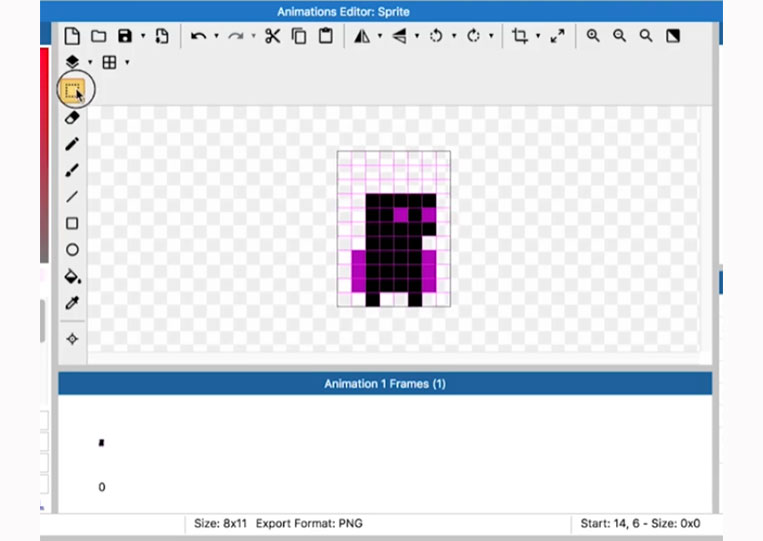Viewport: 763px width, 541px height.
Task: Reset zoom with plain magnifier icon
Action: tap(646, 36)
